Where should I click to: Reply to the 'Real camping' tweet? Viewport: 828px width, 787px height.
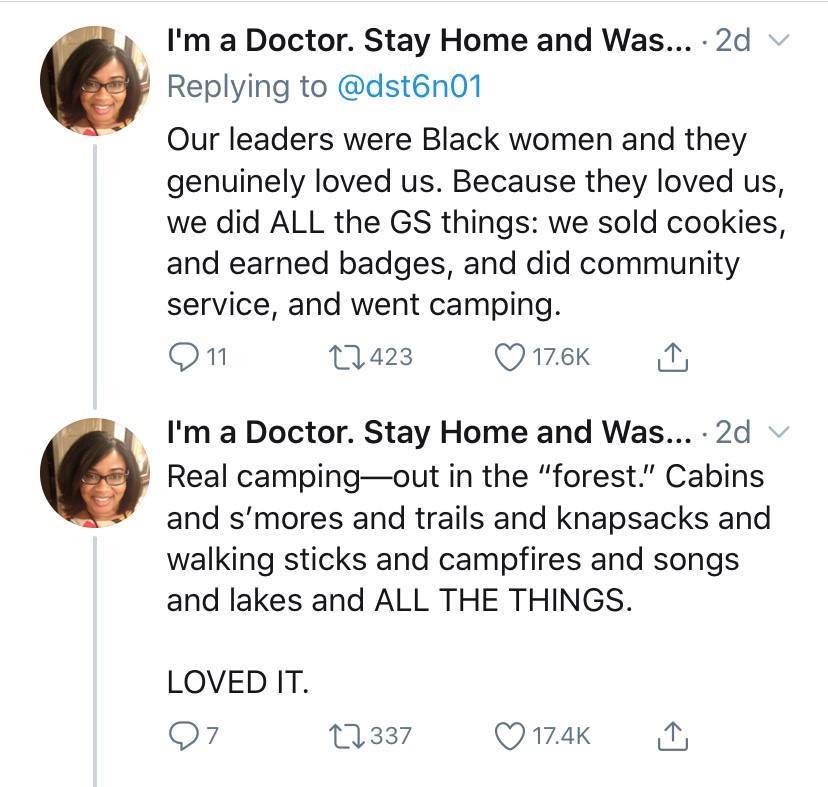point(183,736)
